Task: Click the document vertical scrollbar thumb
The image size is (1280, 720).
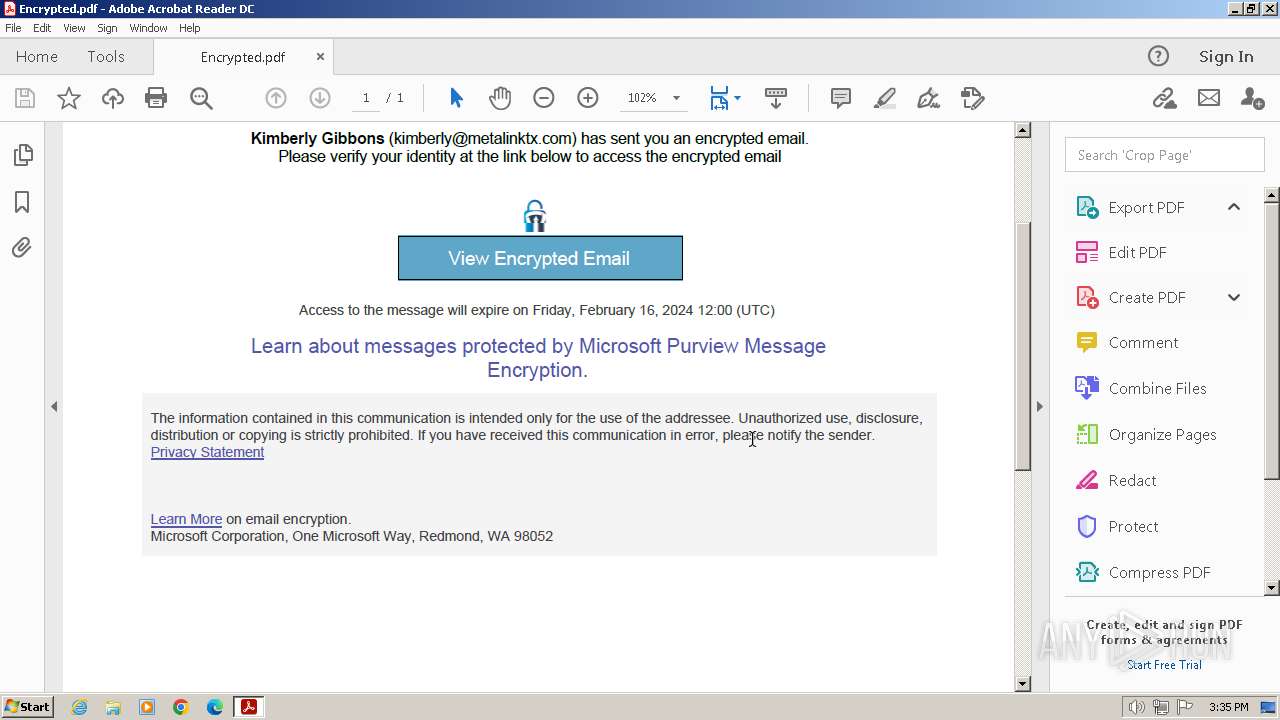Action: [1022, 346]
